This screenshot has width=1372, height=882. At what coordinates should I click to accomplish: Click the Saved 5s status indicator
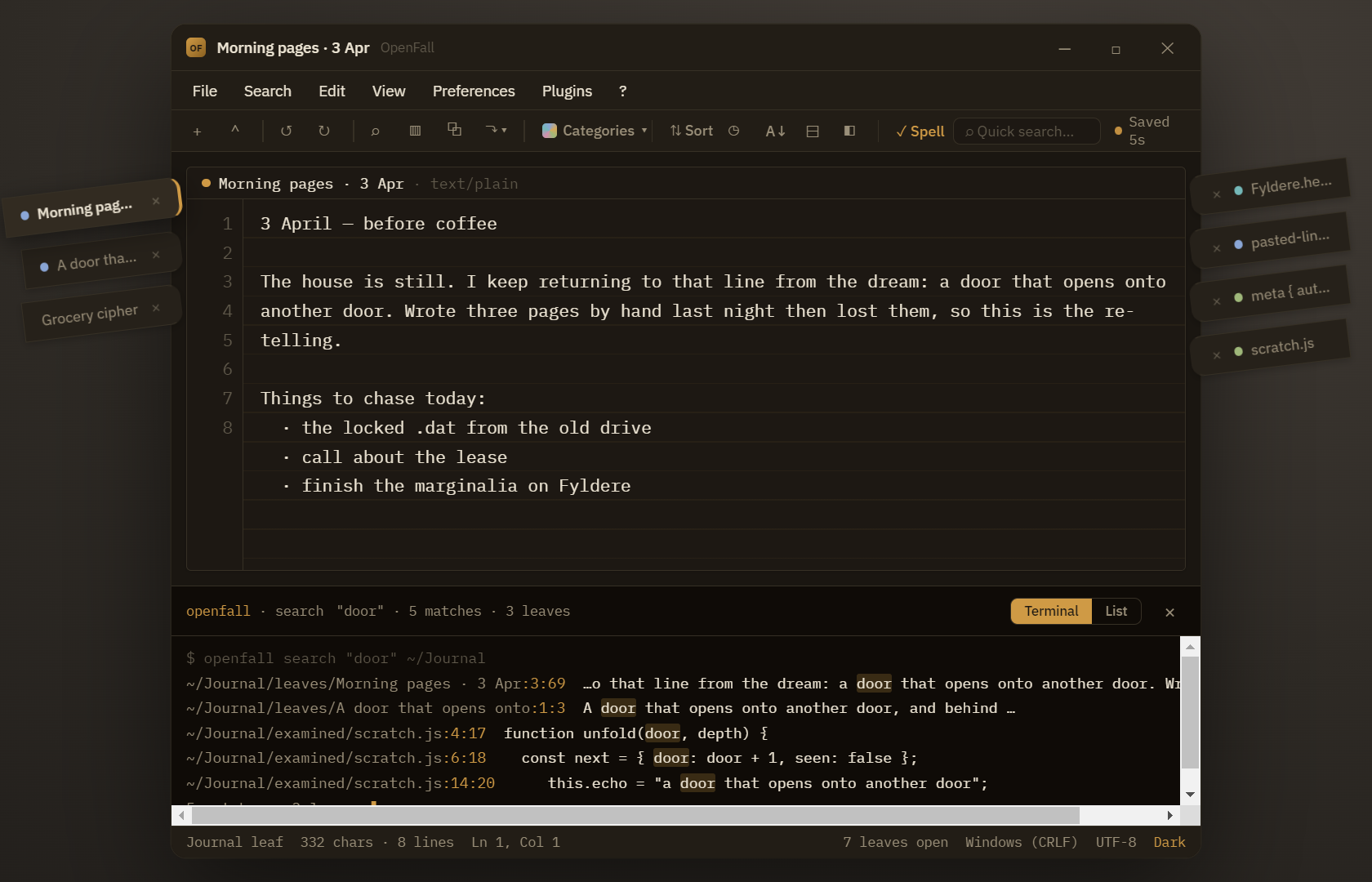1143,131
